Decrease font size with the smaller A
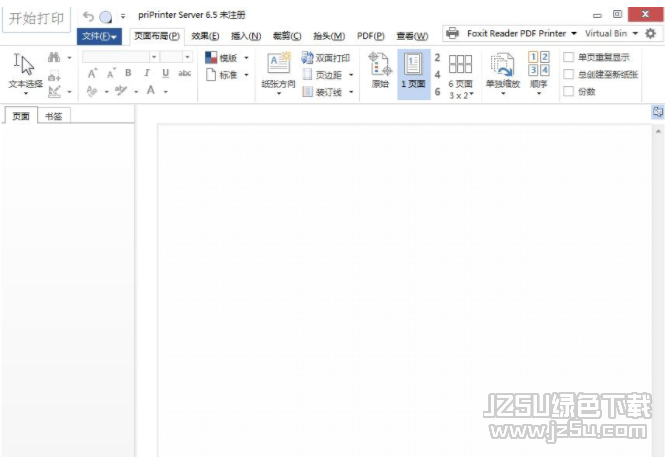Image resolution: width=665 pixels, height=457 pixels. (111, 74)
